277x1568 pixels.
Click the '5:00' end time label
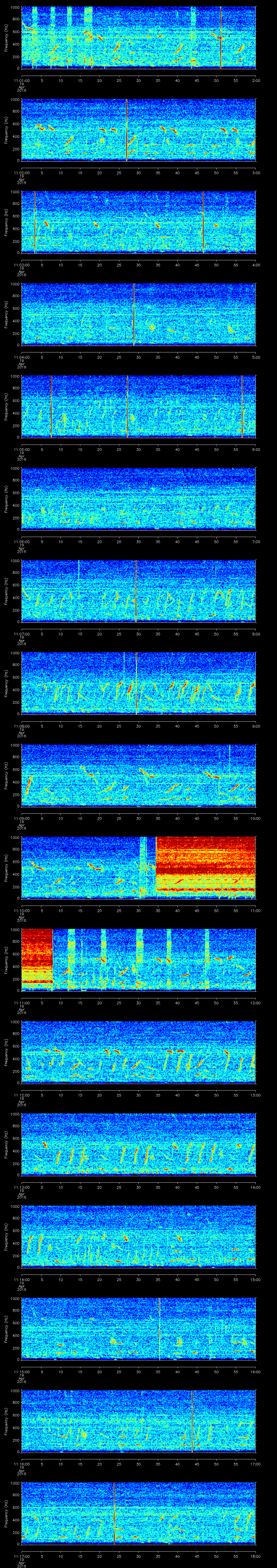(256, 357)
